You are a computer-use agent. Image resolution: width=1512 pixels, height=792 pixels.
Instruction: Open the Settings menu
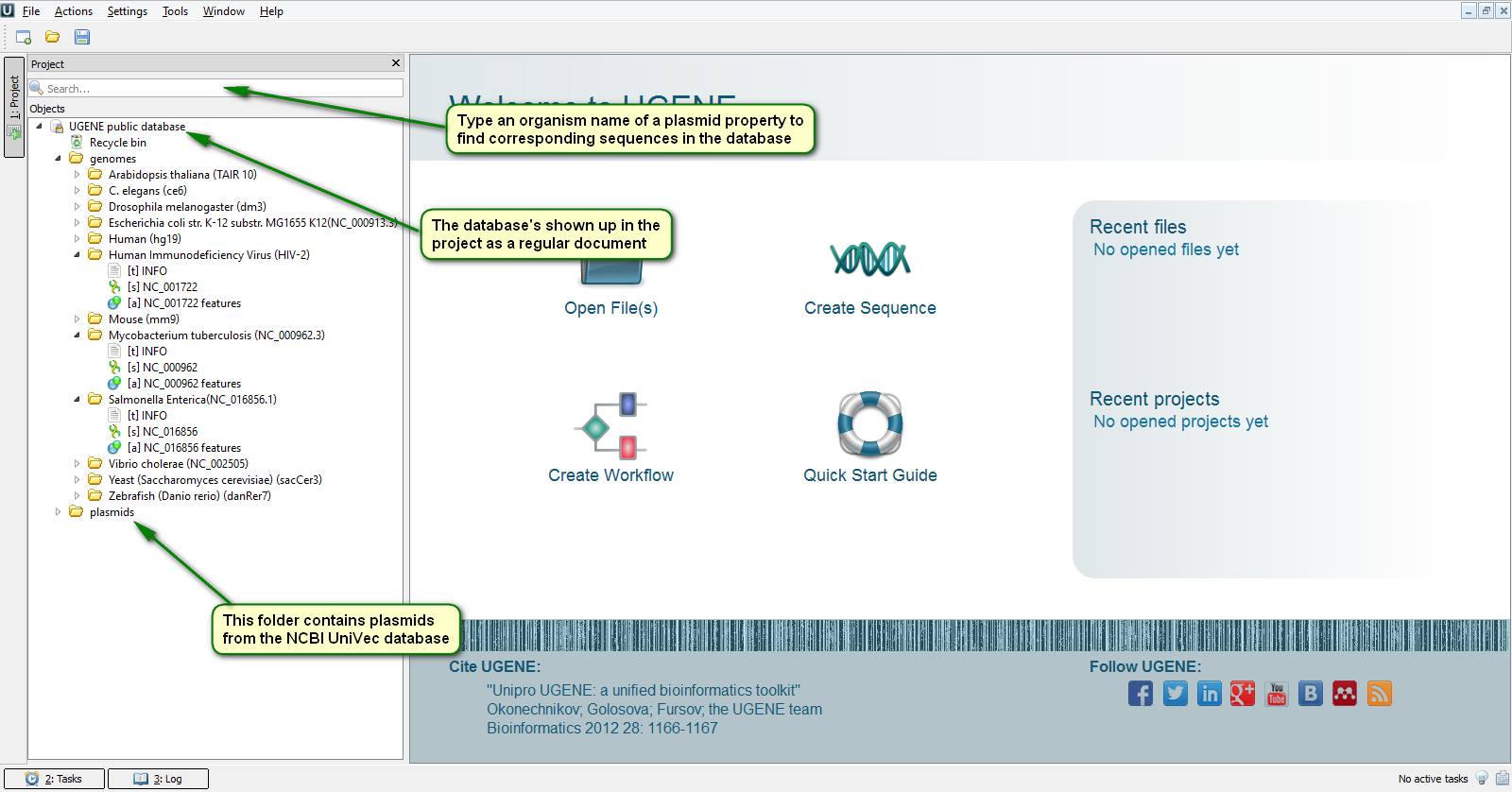click(128, 11)
